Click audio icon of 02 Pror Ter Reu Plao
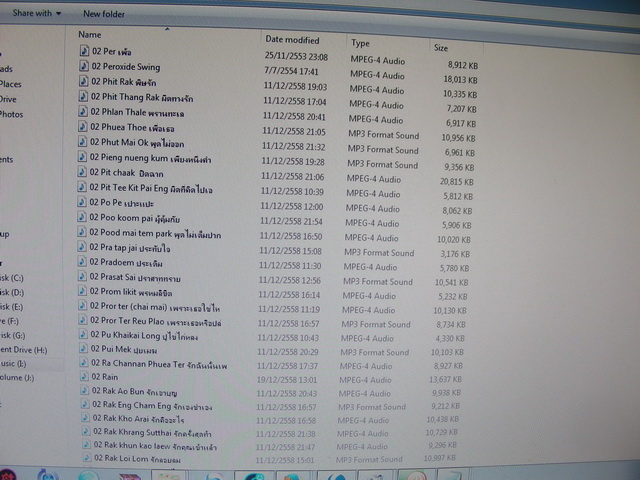The width and height of the screenshot is (640, 480). click(x=82, y=320)
